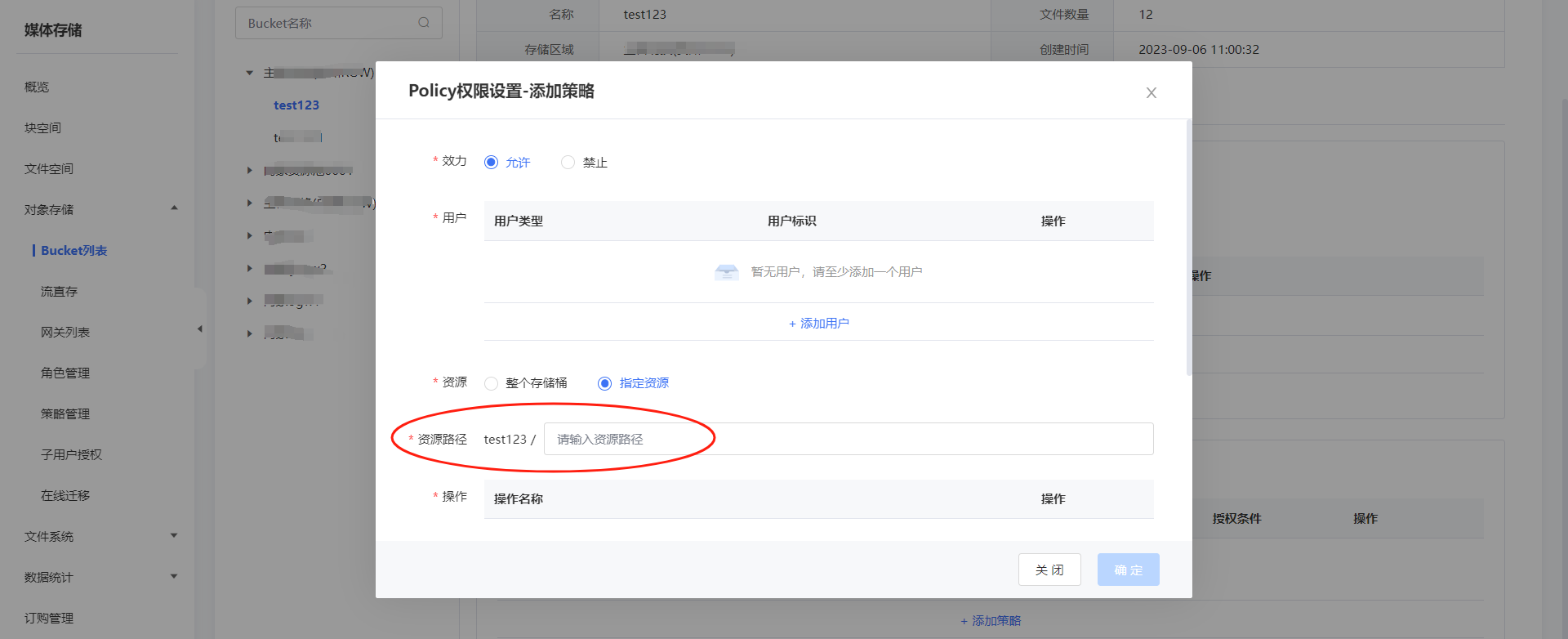Viewport: 1568px width, 639px height.
Task: Go to 策略管理 menu item
Action: tap(65, 414)
